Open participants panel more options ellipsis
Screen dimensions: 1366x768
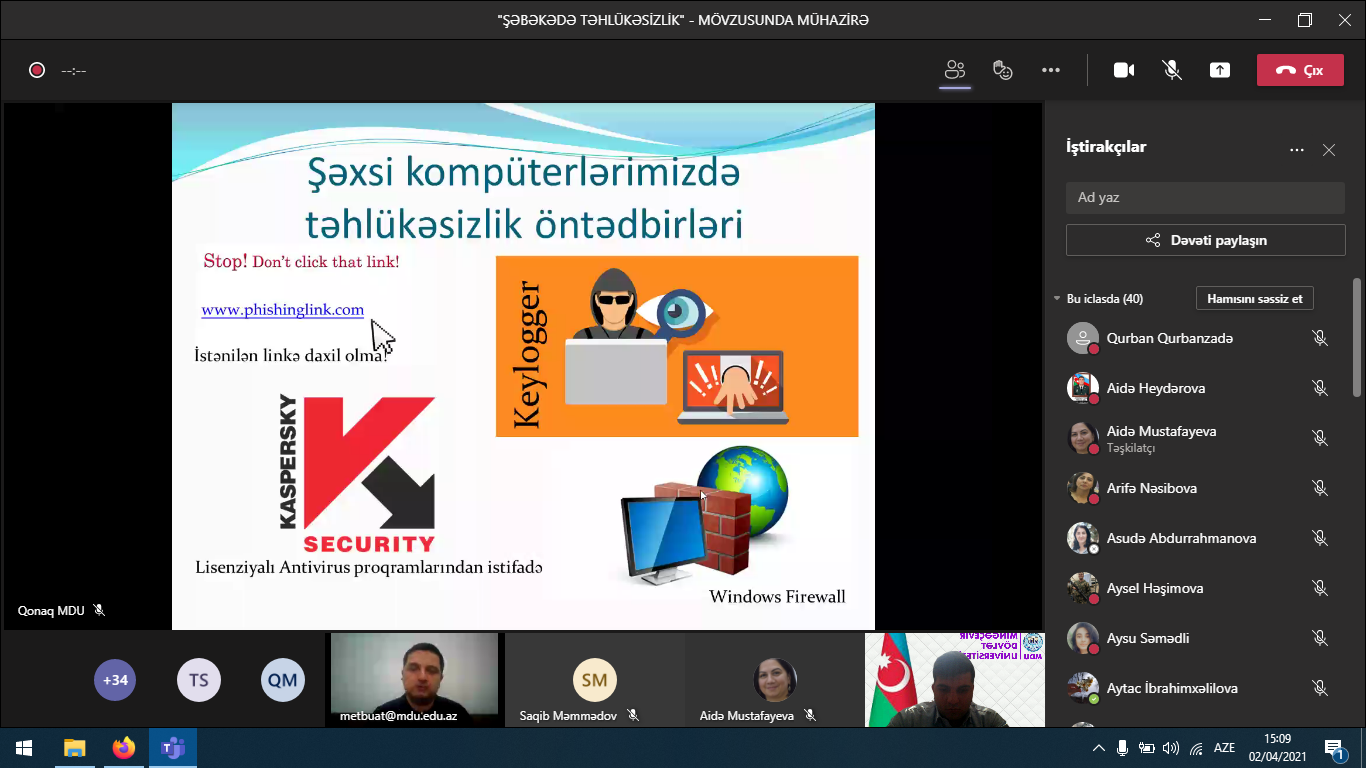[x=1296, y=150]
